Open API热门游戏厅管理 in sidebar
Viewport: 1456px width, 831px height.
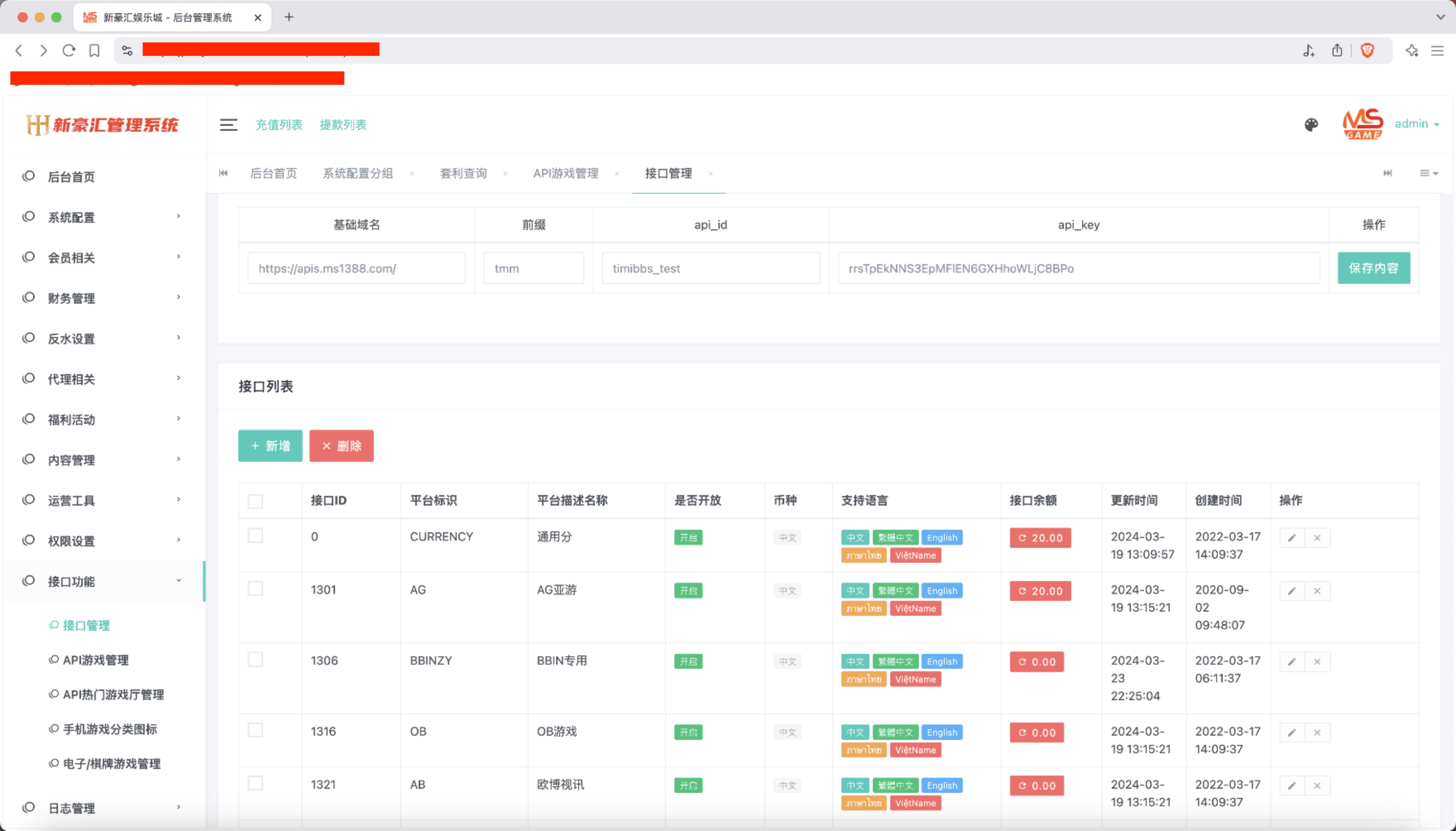[113, 694]
